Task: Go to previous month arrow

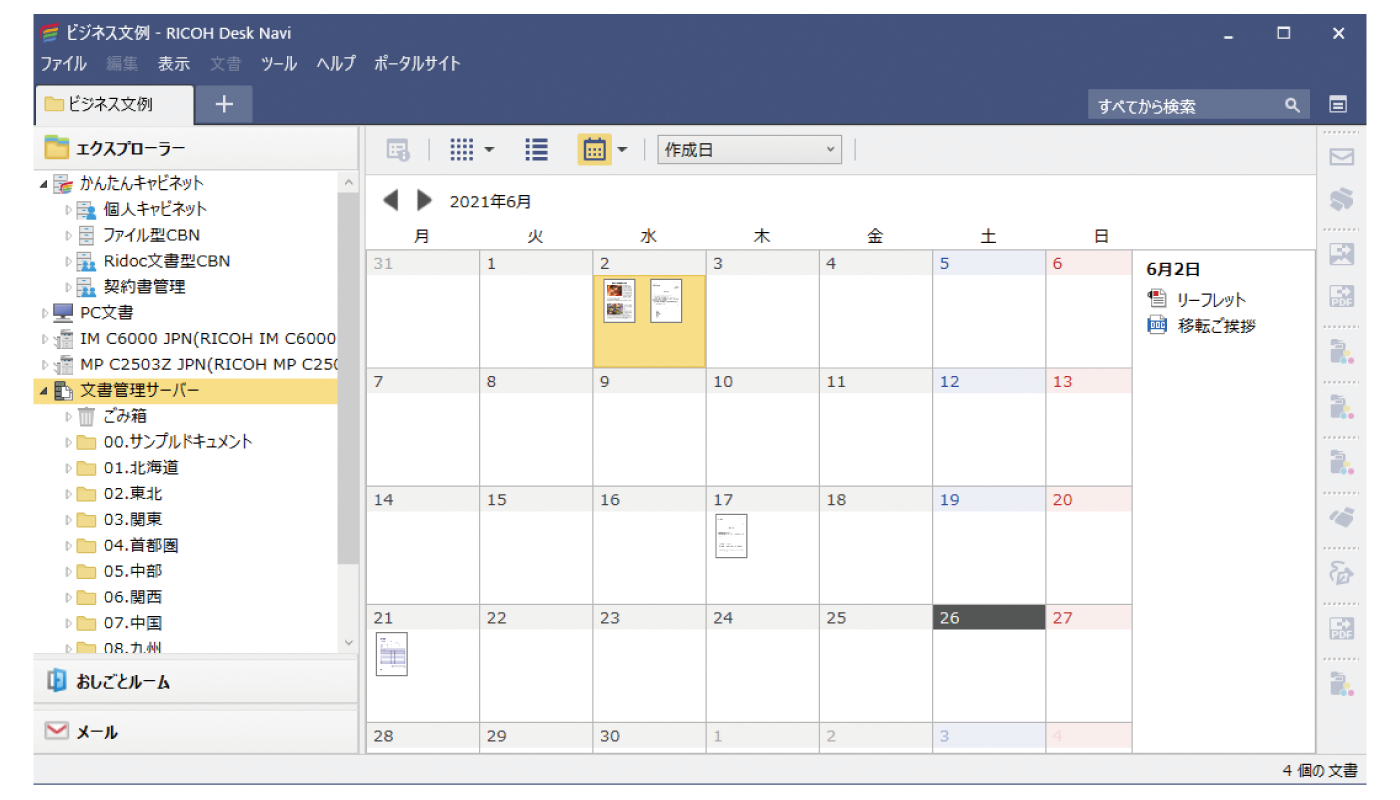Action: [390, 201]
